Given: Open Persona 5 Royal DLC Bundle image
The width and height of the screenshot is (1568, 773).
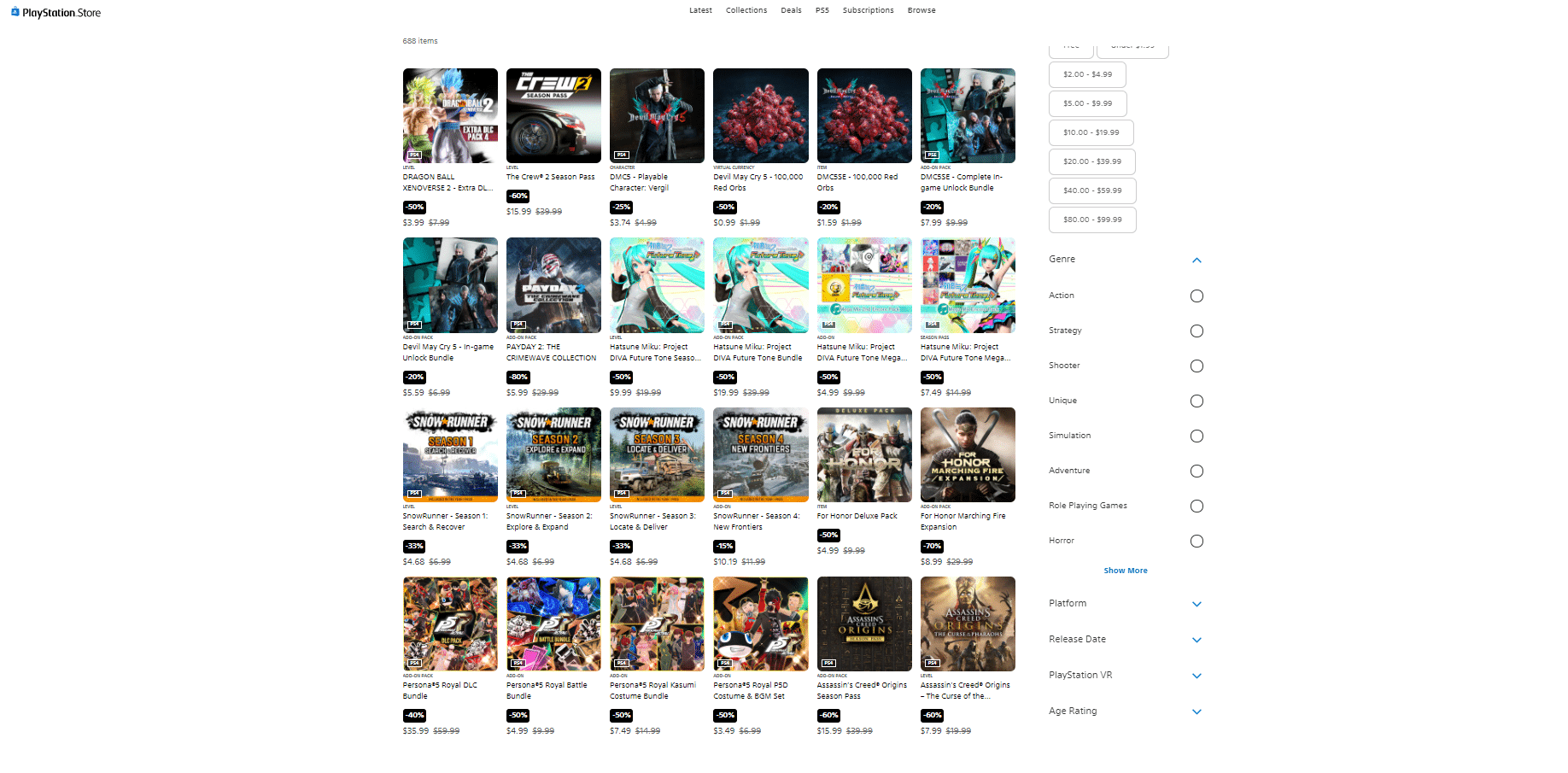Looking at the screenshot, I should click(x=450, y=624).
